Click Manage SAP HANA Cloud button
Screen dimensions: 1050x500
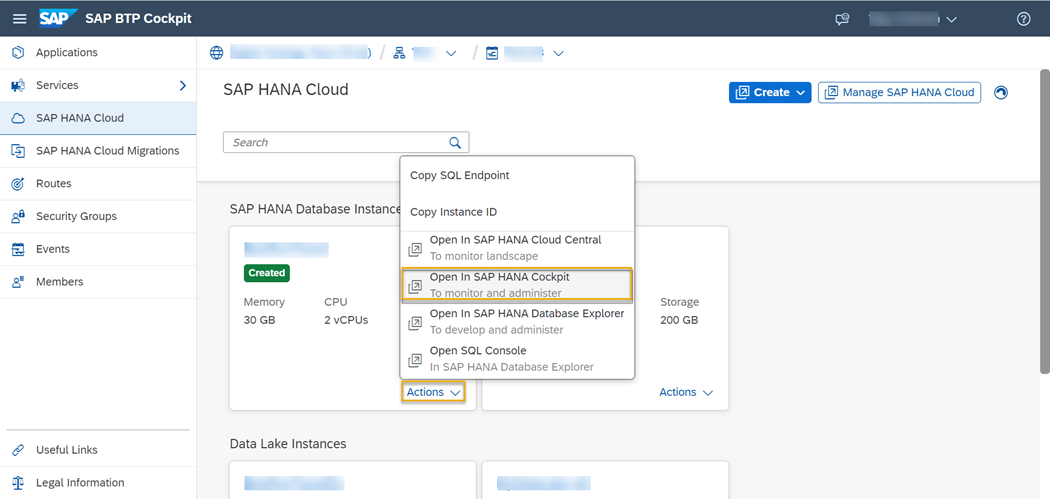(x=899, y=92)
